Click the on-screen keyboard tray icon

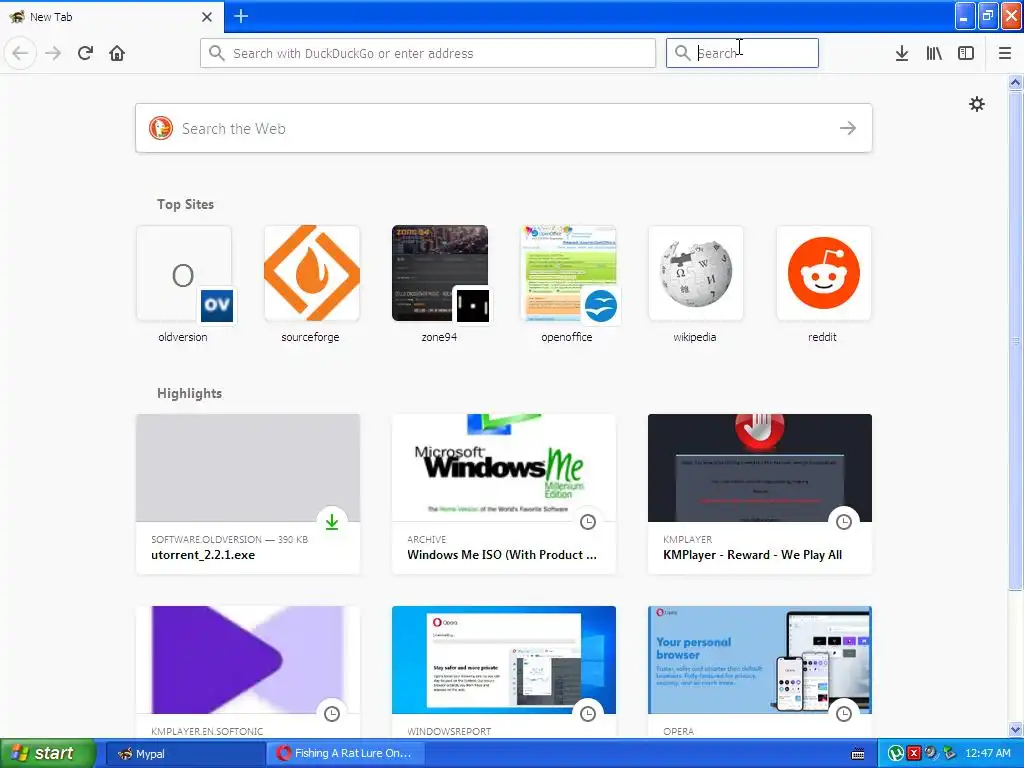click(858, 754)
